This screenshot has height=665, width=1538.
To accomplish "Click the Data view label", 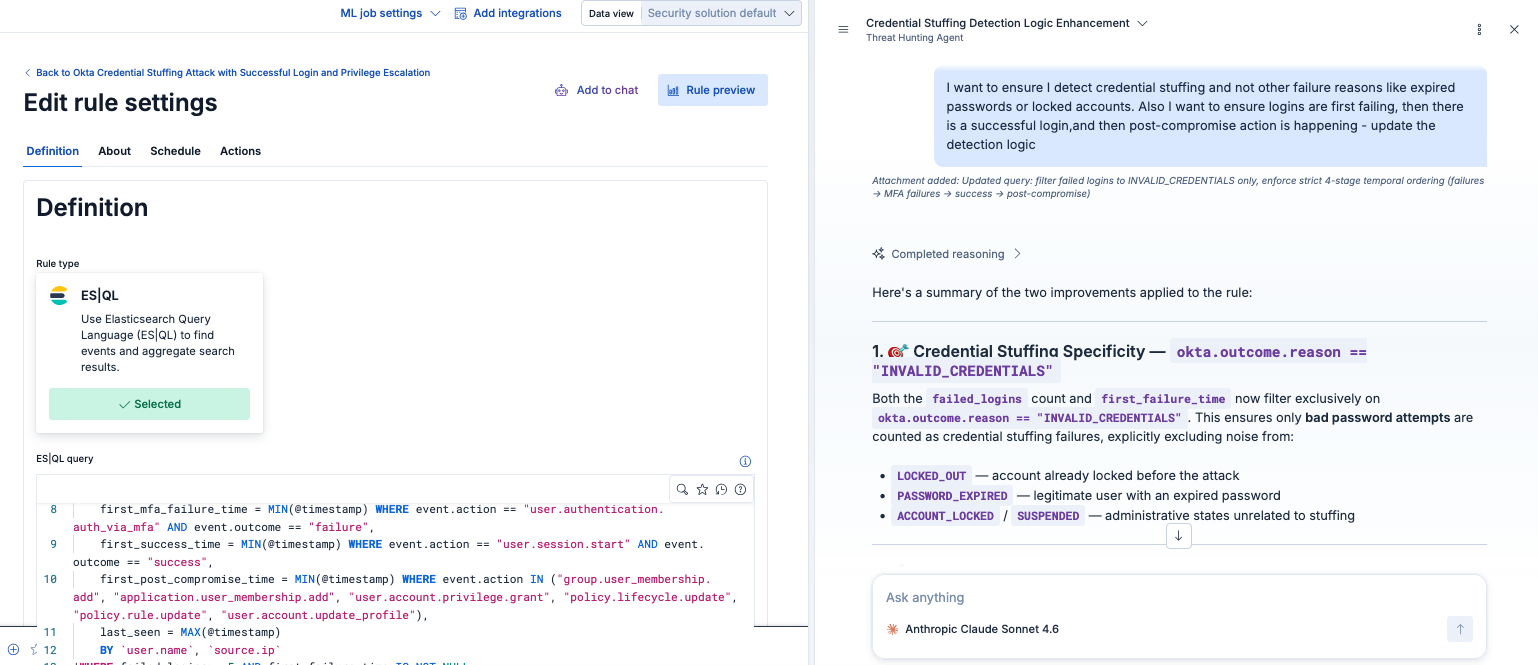I will point(611,13).
